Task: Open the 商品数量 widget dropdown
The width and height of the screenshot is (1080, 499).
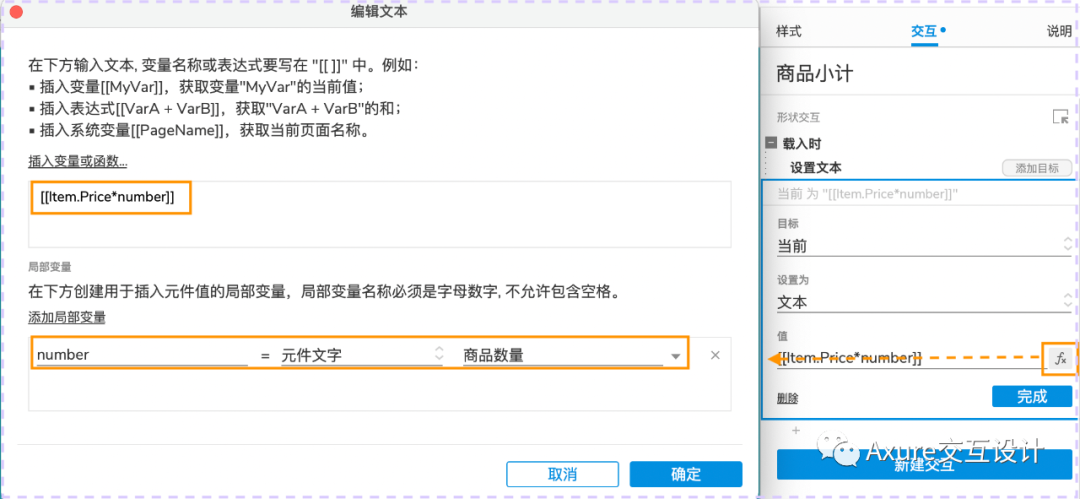Action: tap(572, 356)
